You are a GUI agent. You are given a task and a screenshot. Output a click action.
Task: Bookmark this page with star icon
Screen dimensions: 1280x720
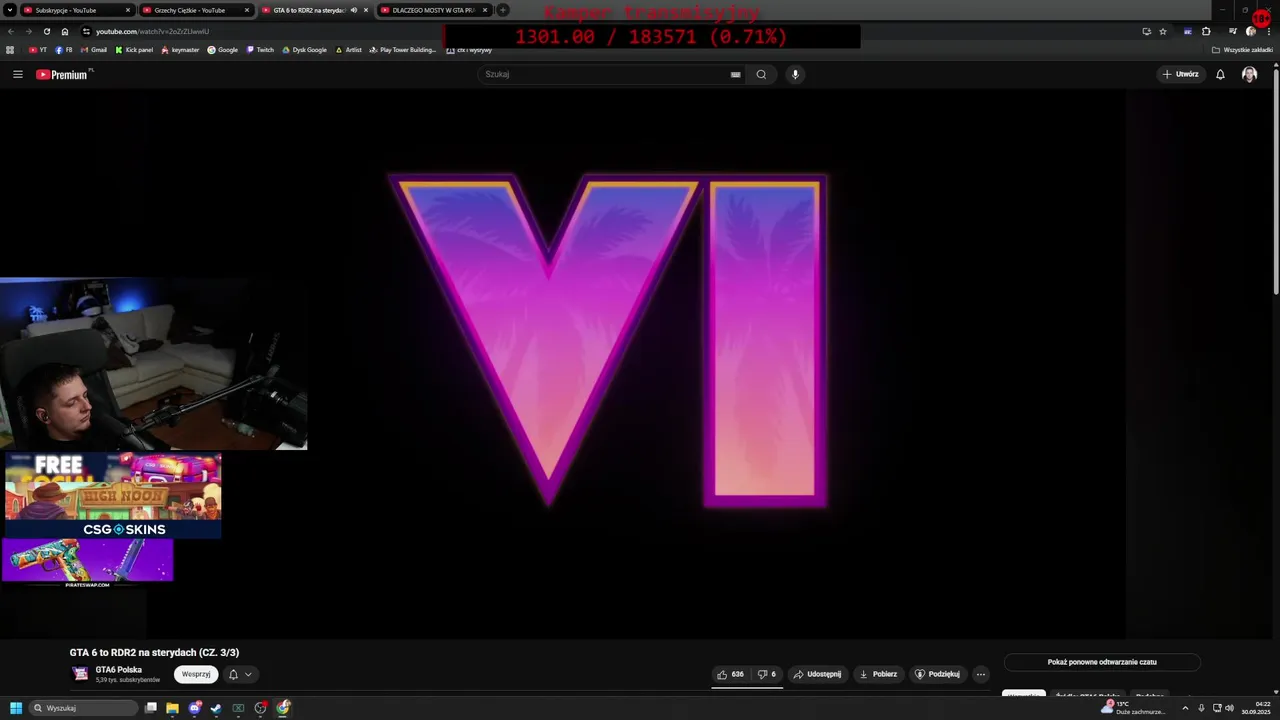click(x=1163, y=31)
